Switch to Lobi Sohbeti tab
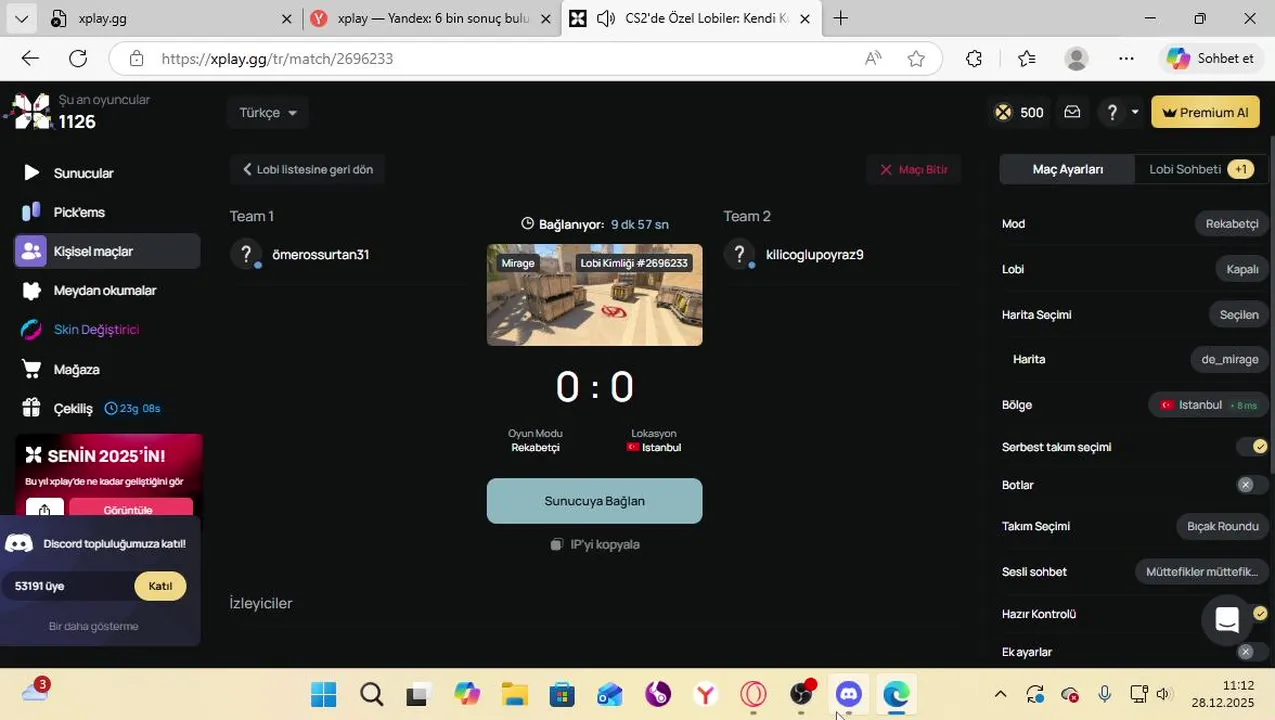The height and width of the screenshot is (720, 1275). click(1200, 169)
